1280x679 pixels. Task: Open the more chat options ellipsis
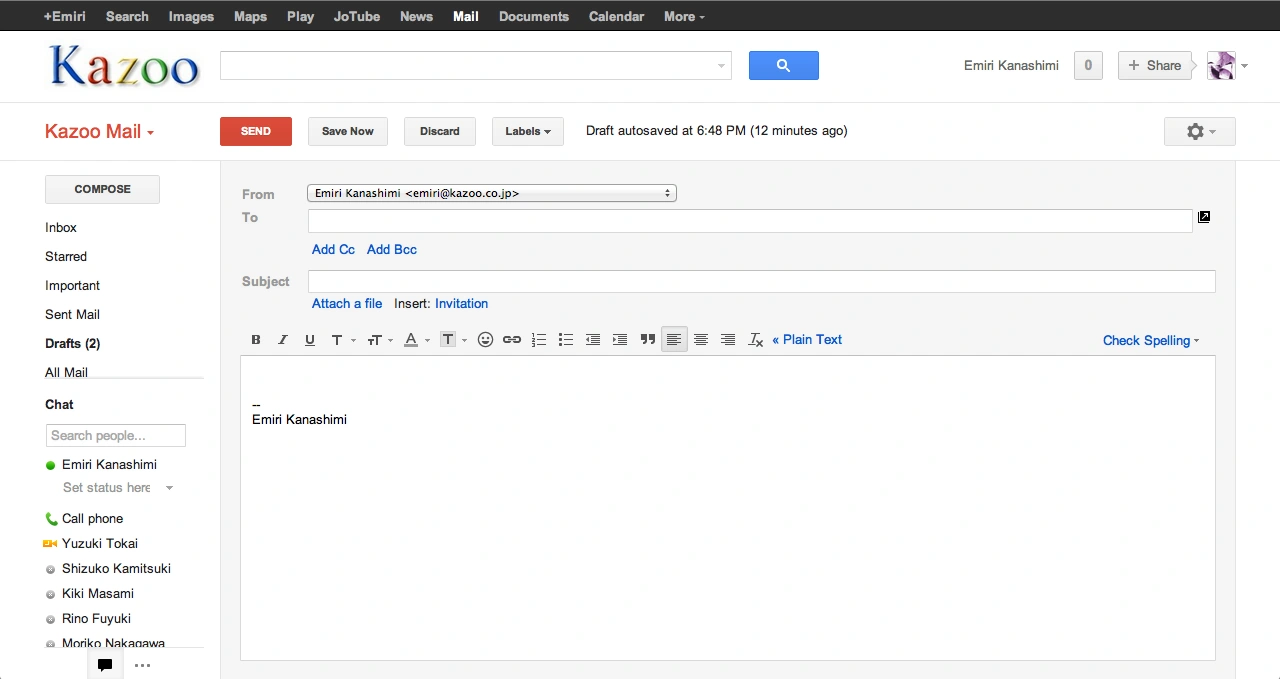pyautogui.click(x=142, y=665)
